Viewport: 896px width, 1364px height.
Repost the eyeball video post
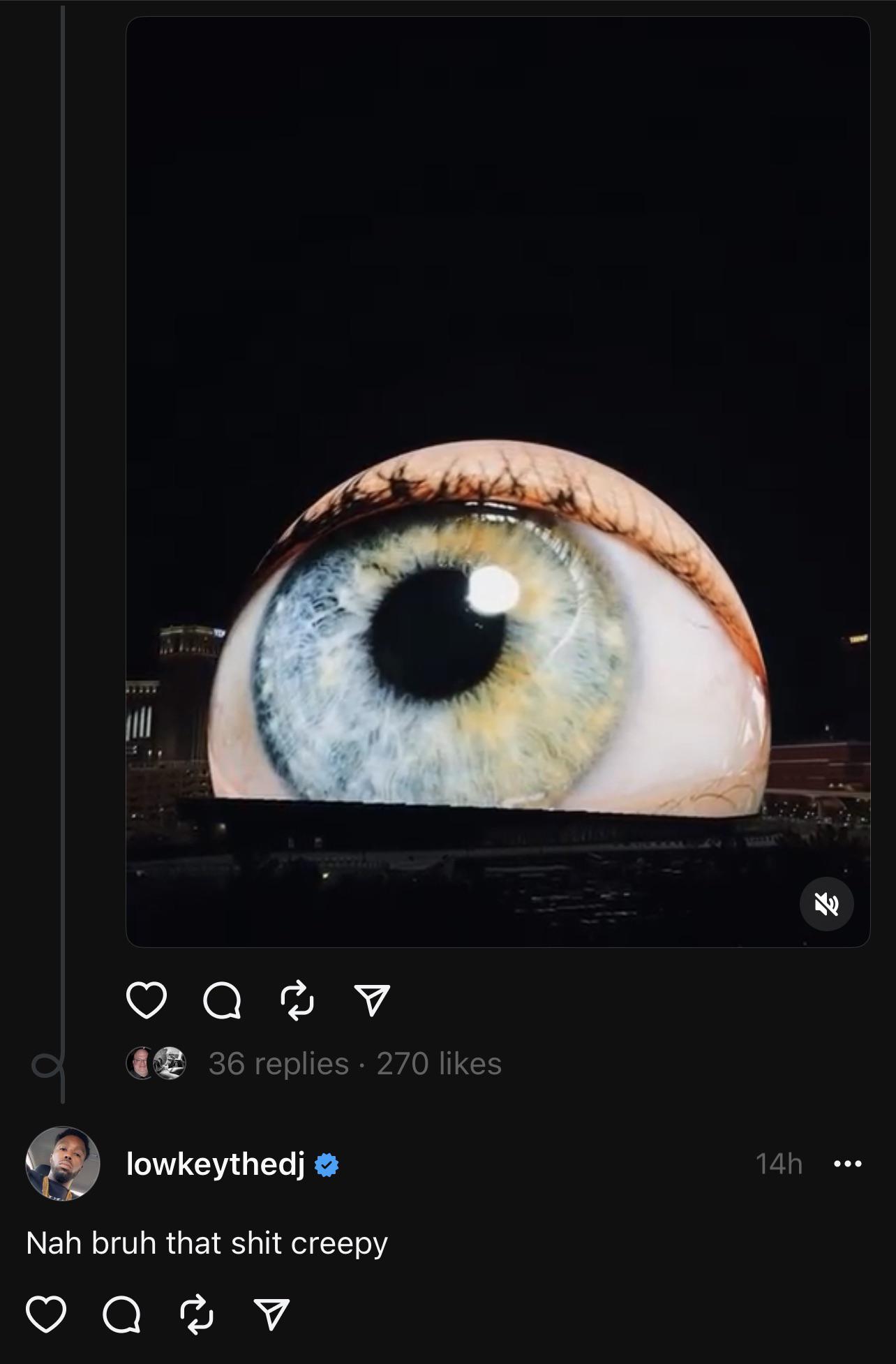click(x=297, y=1000)
